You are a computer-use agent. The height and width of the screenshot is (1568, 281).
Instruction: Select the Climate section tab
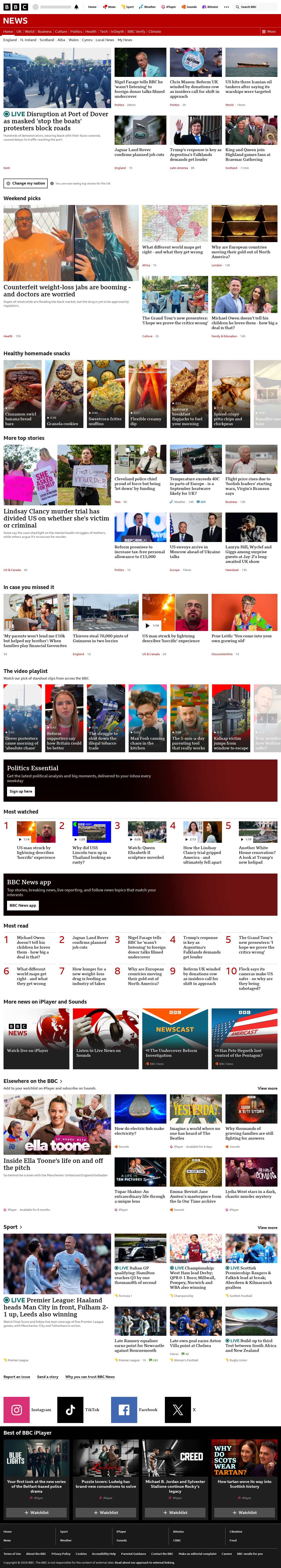tap(155, 32)
